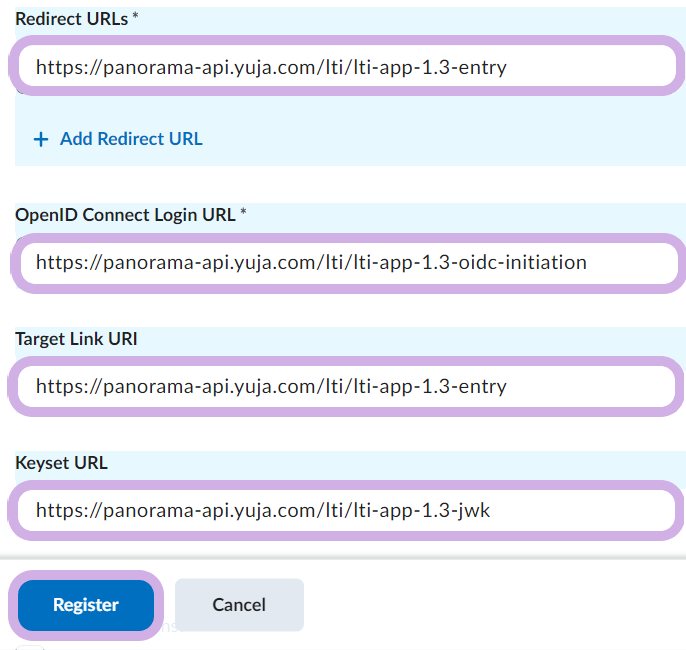Click the lti-app-1.3-oidc-initiation URL text

pyautogui.click(x=467, y=263)
